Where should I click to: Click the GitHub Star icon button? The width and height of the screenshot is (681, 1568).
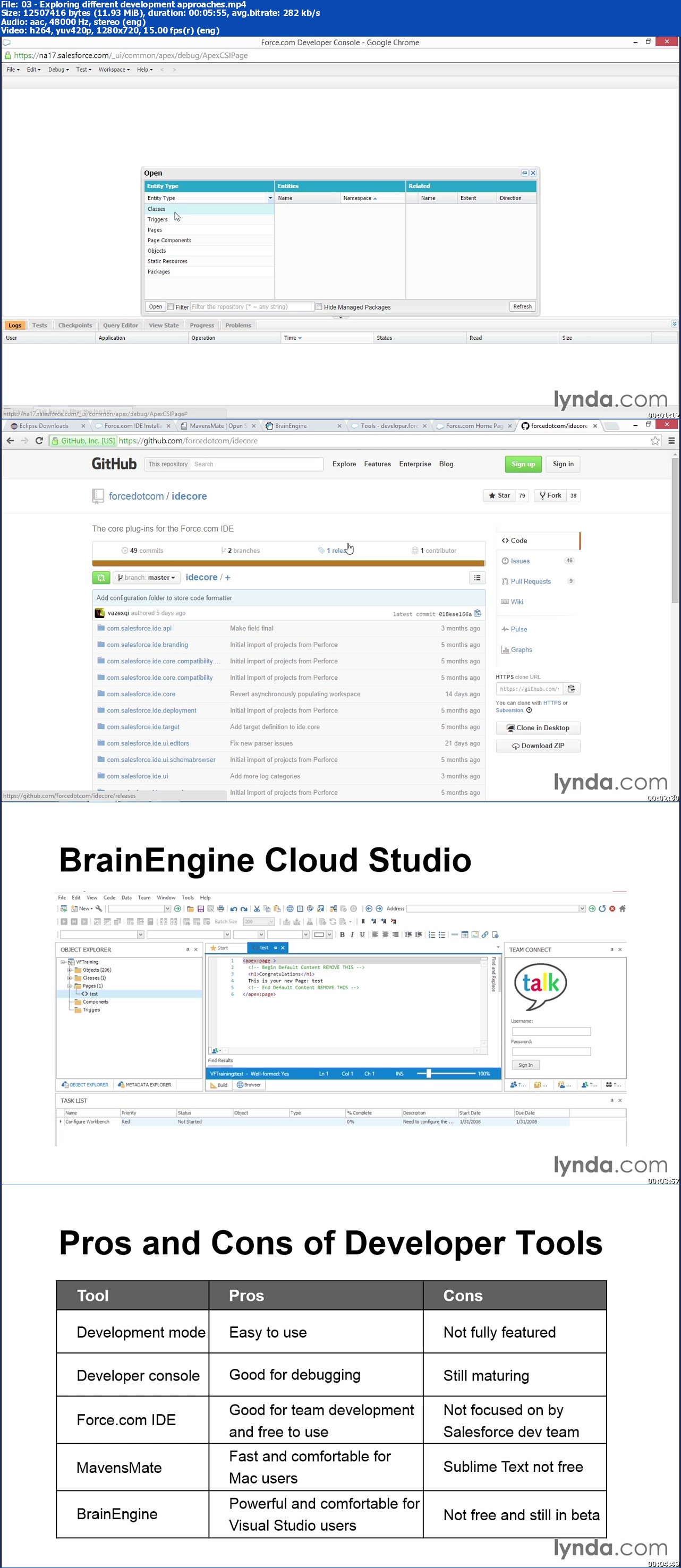(x=499, y=495)
